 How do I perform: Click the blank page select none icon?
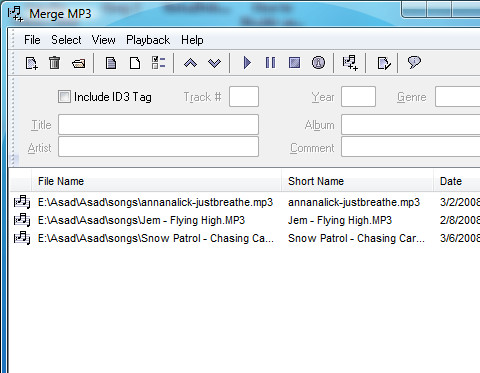[135, 63]
